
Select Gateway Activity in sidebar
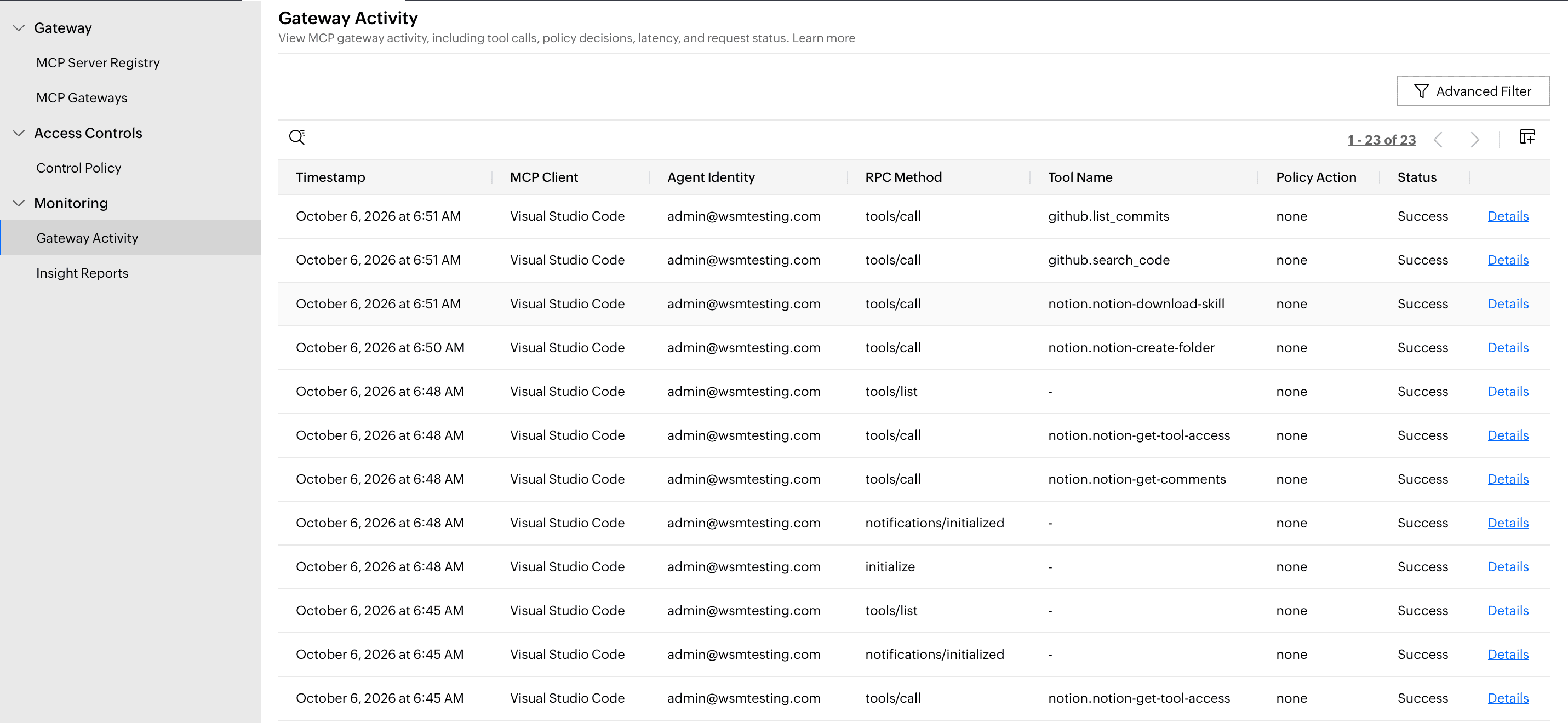coord(130,238)
